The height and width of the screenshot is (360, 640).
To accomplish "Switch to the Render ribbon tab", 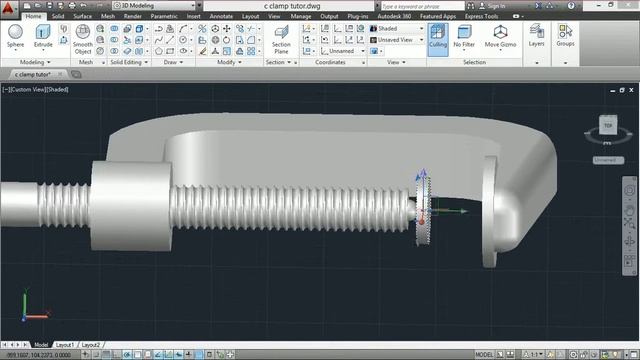I will pyautogui.click(x=133, y=16).
